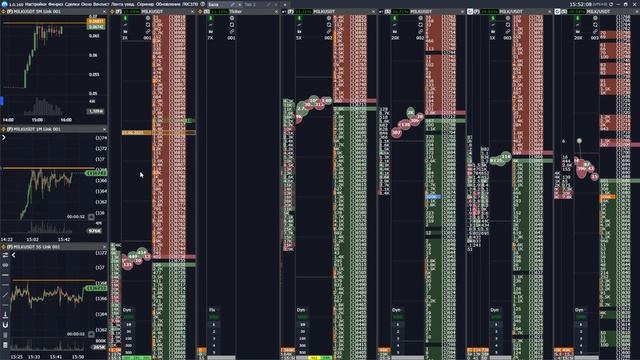Click the anchor download icon in chart toolbar
The width and height of the screenshot is (640, 360).
point(5,315)
